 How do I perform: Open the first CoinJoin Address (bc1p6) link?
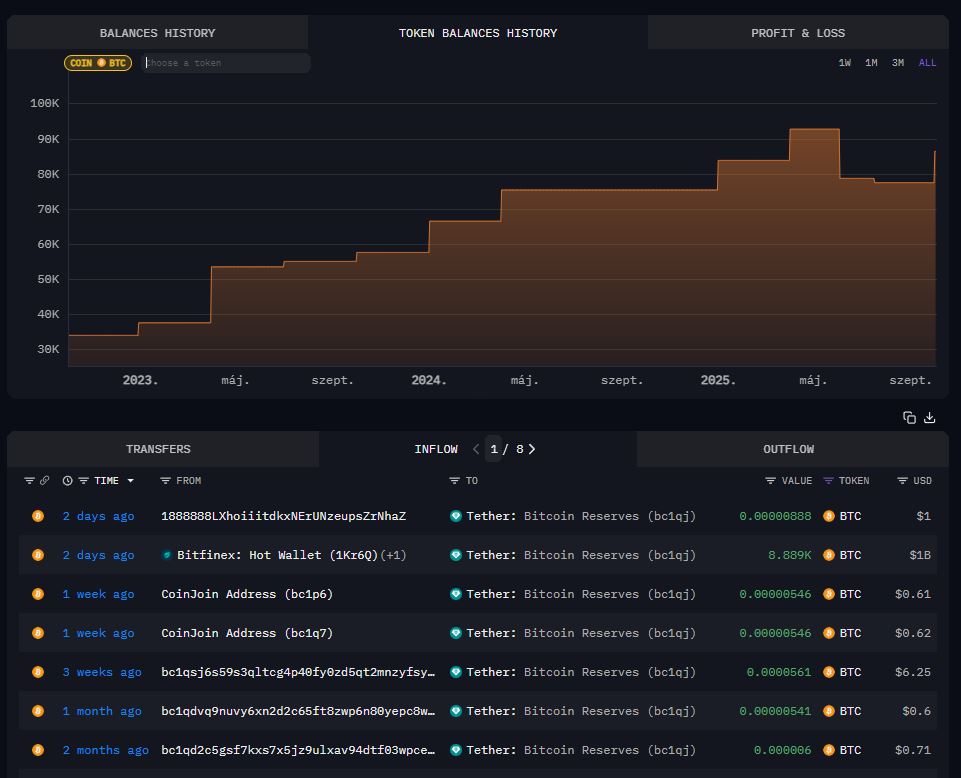247,594
